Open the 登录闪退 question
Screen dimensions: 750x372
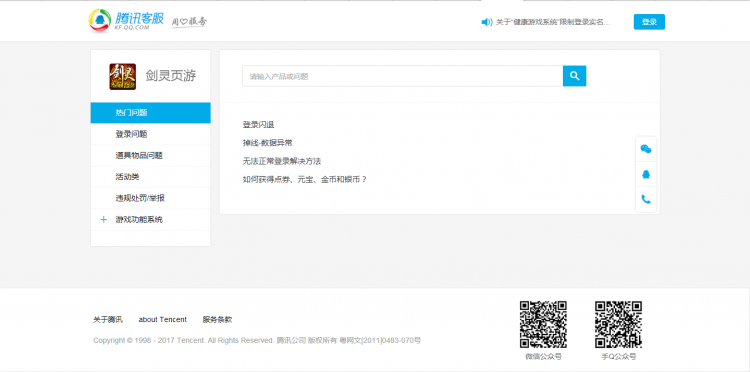tap(258, 125)
